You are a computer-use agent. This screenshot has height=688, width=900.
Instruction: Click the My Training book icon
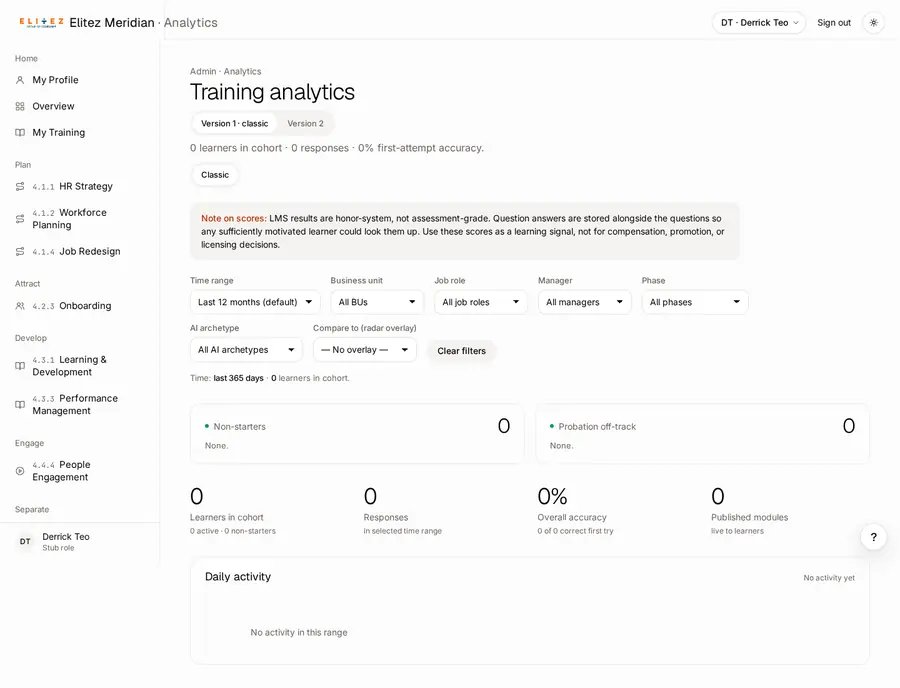(20, 133)
